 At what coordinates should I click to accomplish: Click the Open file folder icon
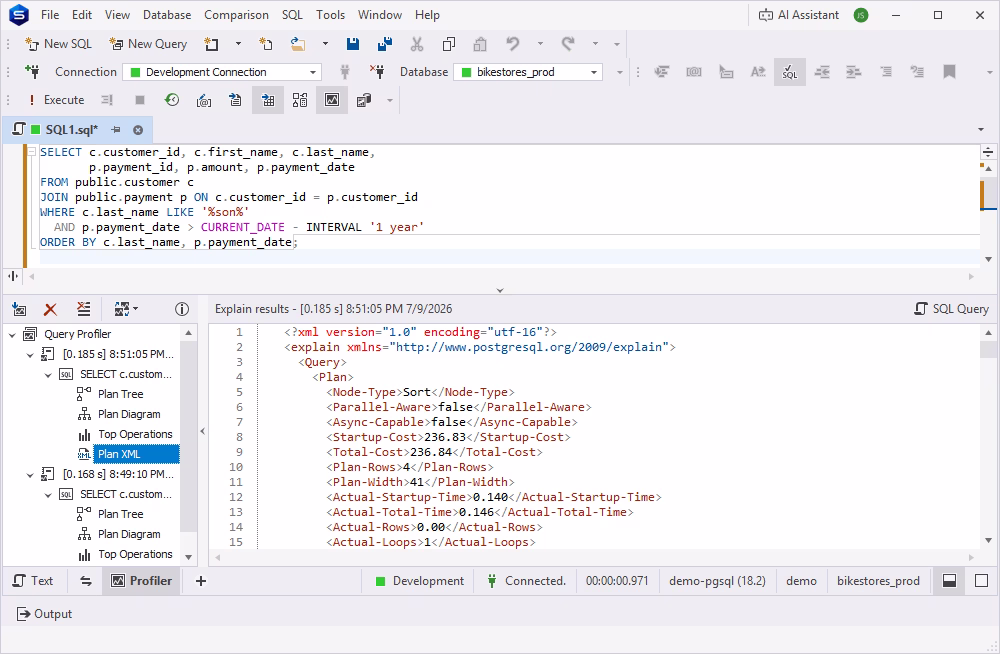[298, 43]
